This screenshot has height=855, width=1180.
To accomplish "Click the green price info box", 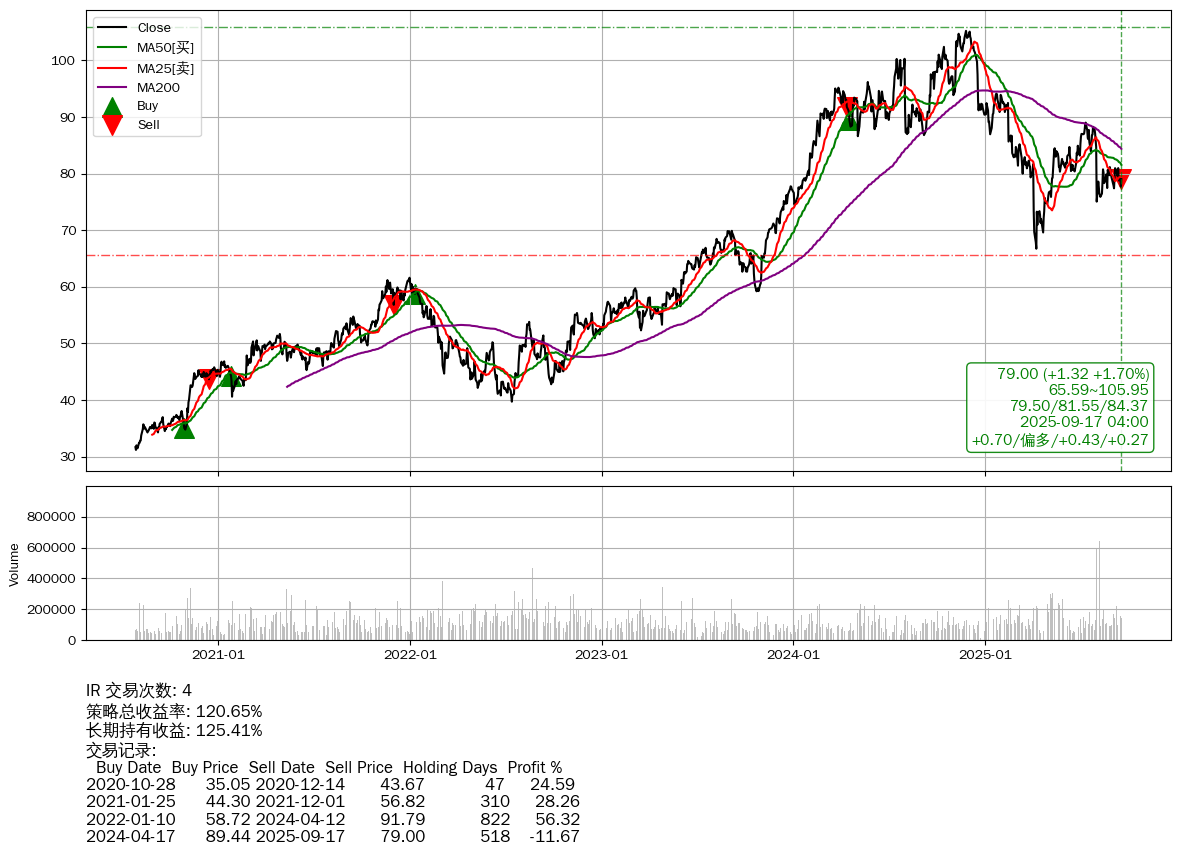I will pos(1060,407).
